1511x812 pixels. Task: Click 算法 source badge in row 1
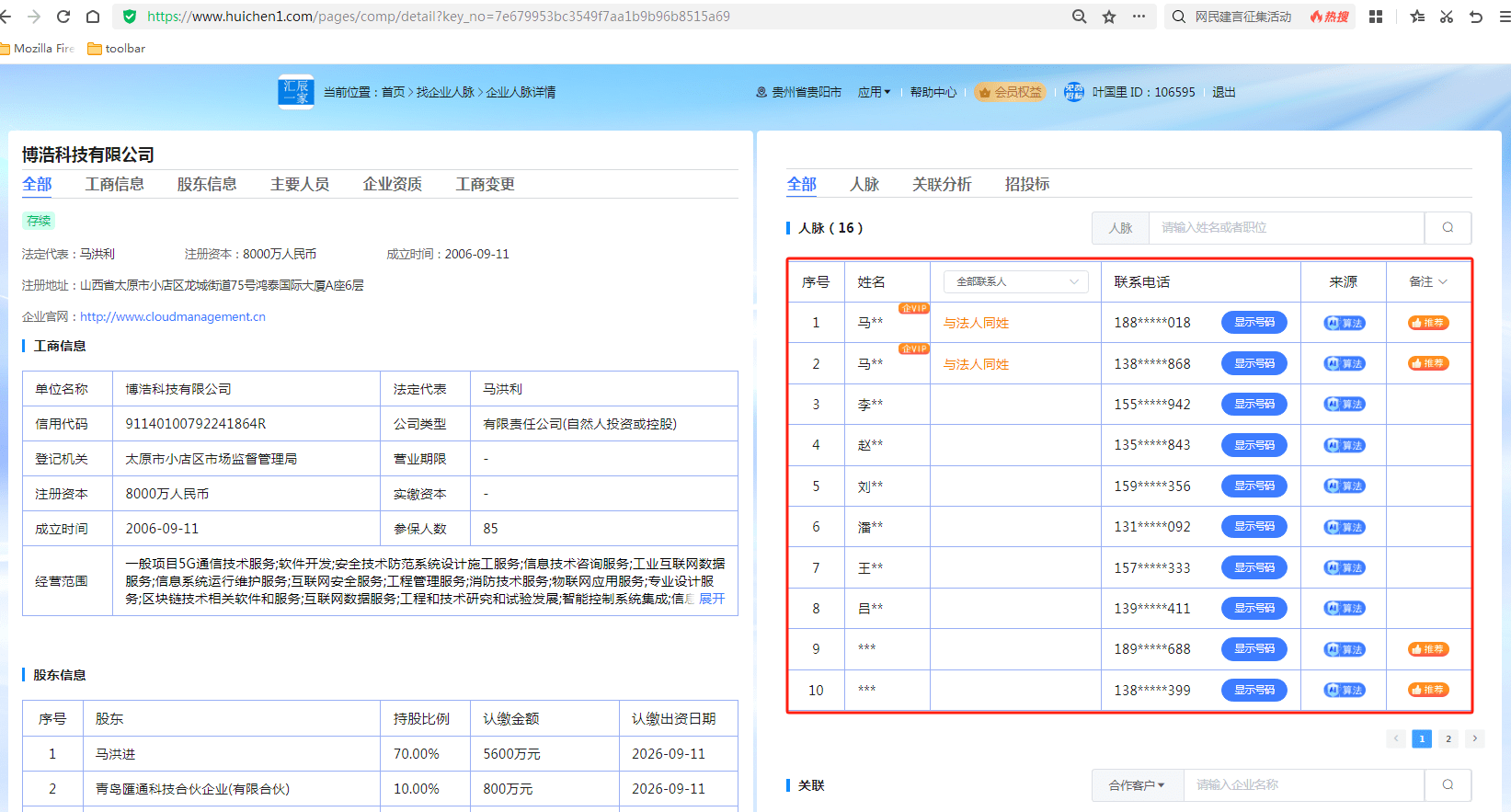(1345, 323)
